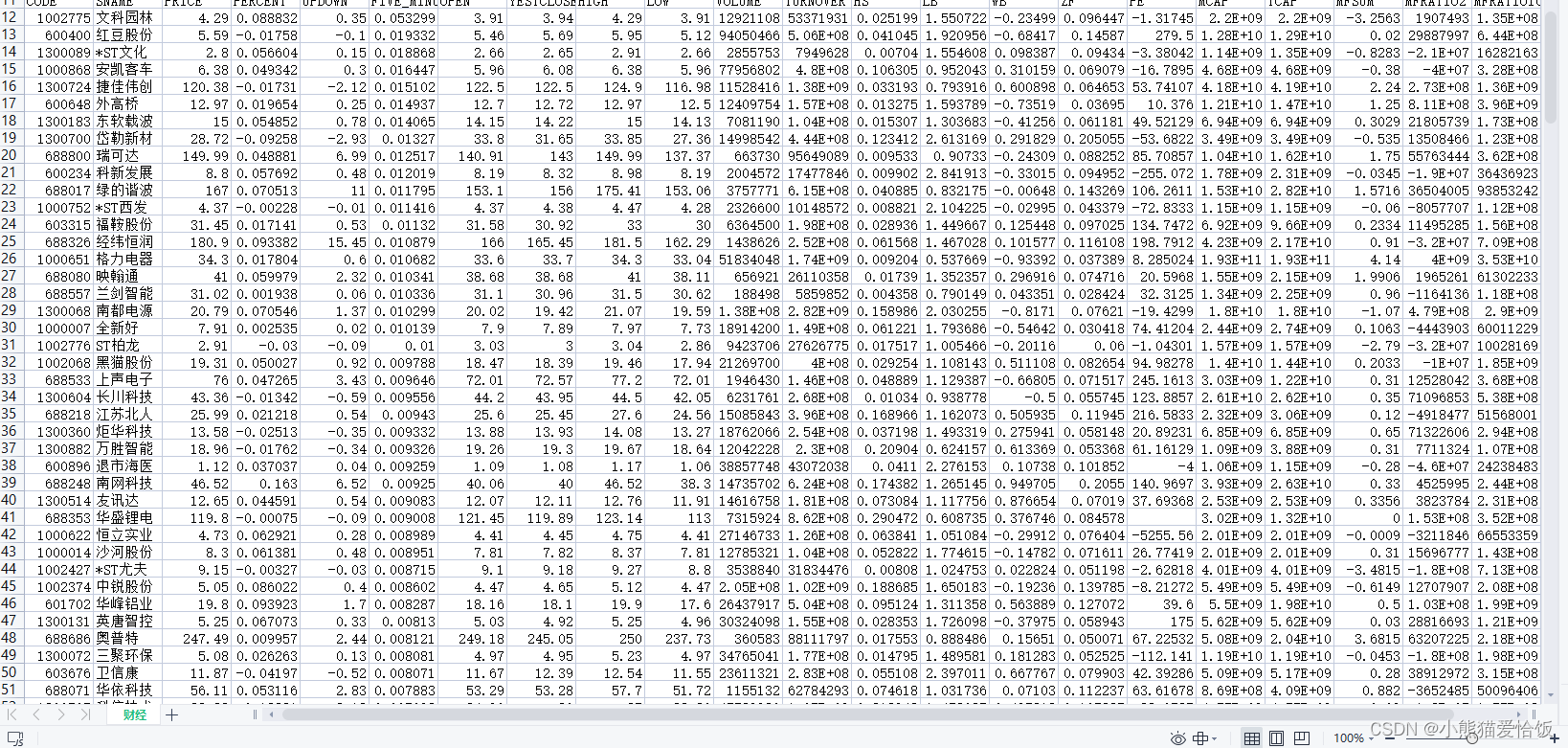This screenshot has width=1568, height=748.
Task: Select cell containing 恒立实业
Action: [127, 534]
